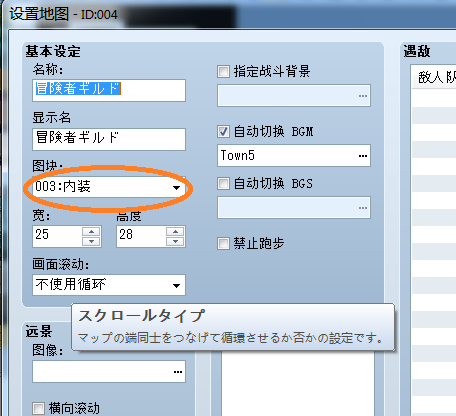Enable the 自动切换 BGS checkbox

223,183
